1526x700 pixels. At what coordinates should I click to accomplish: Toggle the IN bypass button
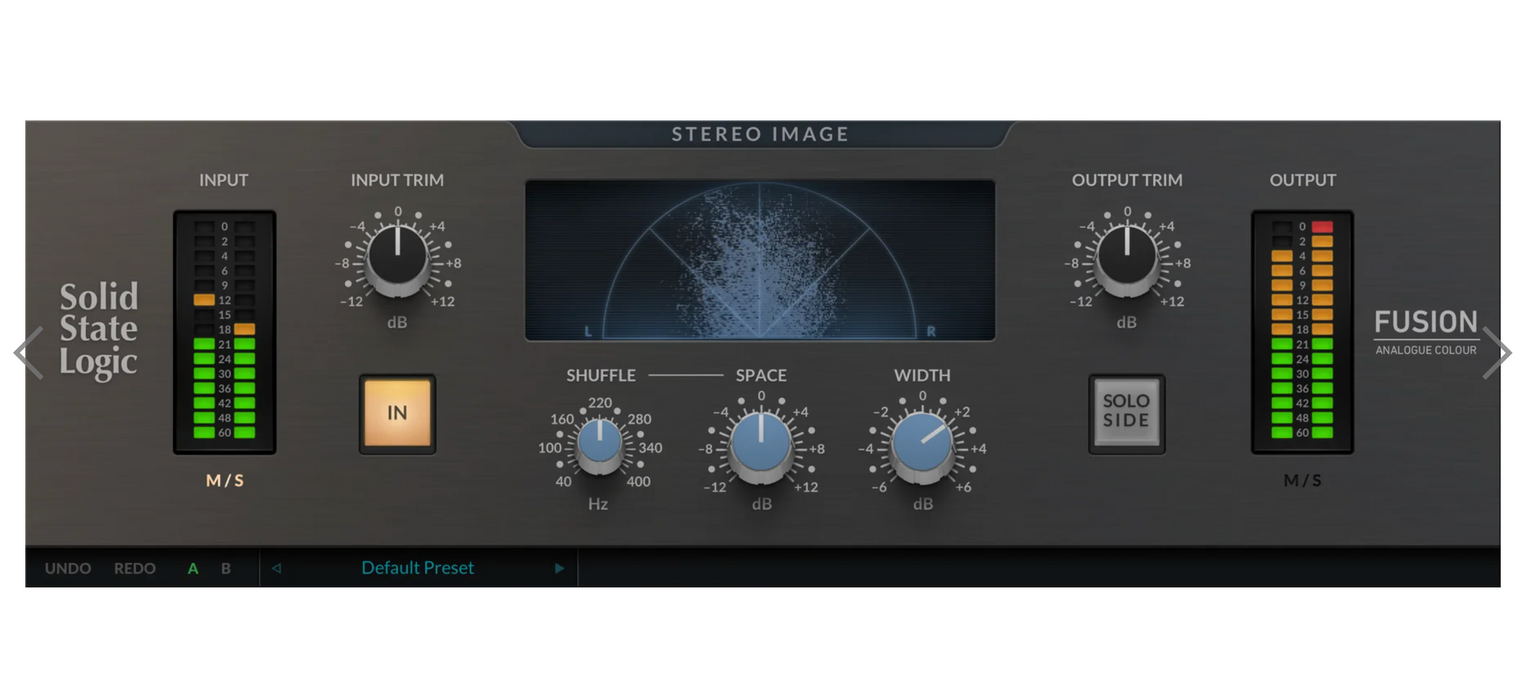(x=397, y=413)
